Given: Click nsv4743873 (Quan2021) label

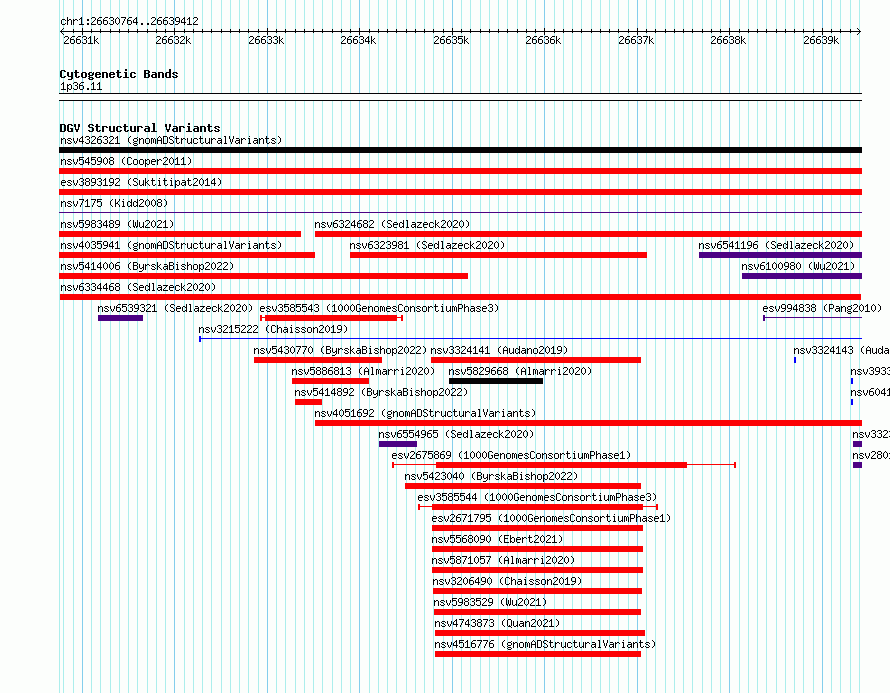Looking at the screenshot, I should click(497, 623).
